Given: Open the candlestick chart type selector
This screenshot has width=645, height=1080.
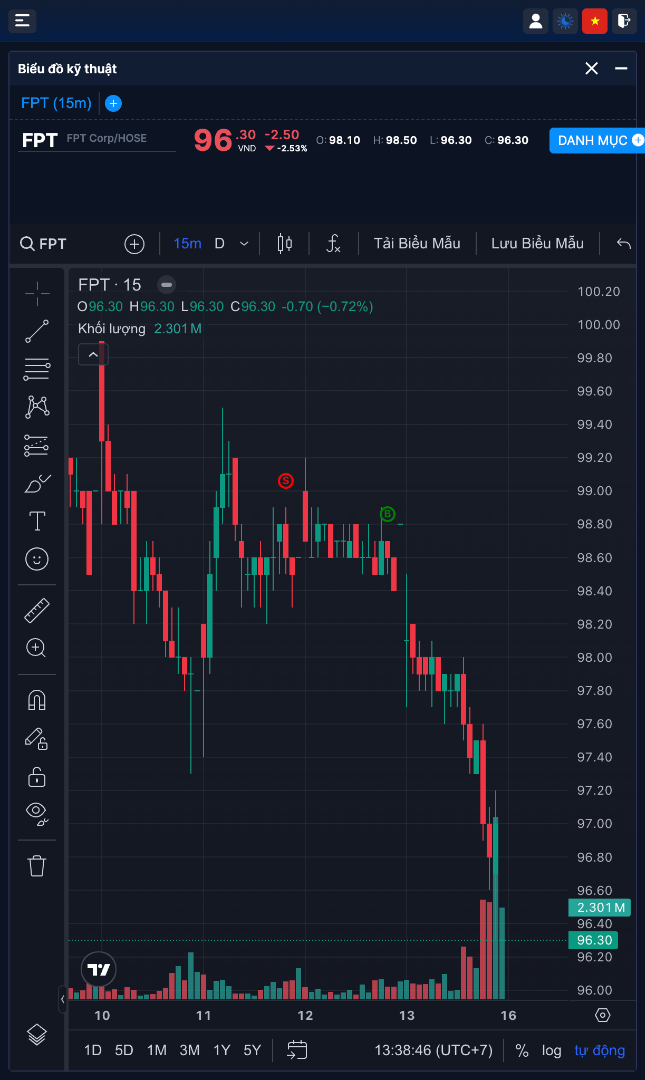Looking at the screenshot, I should 285,244.
